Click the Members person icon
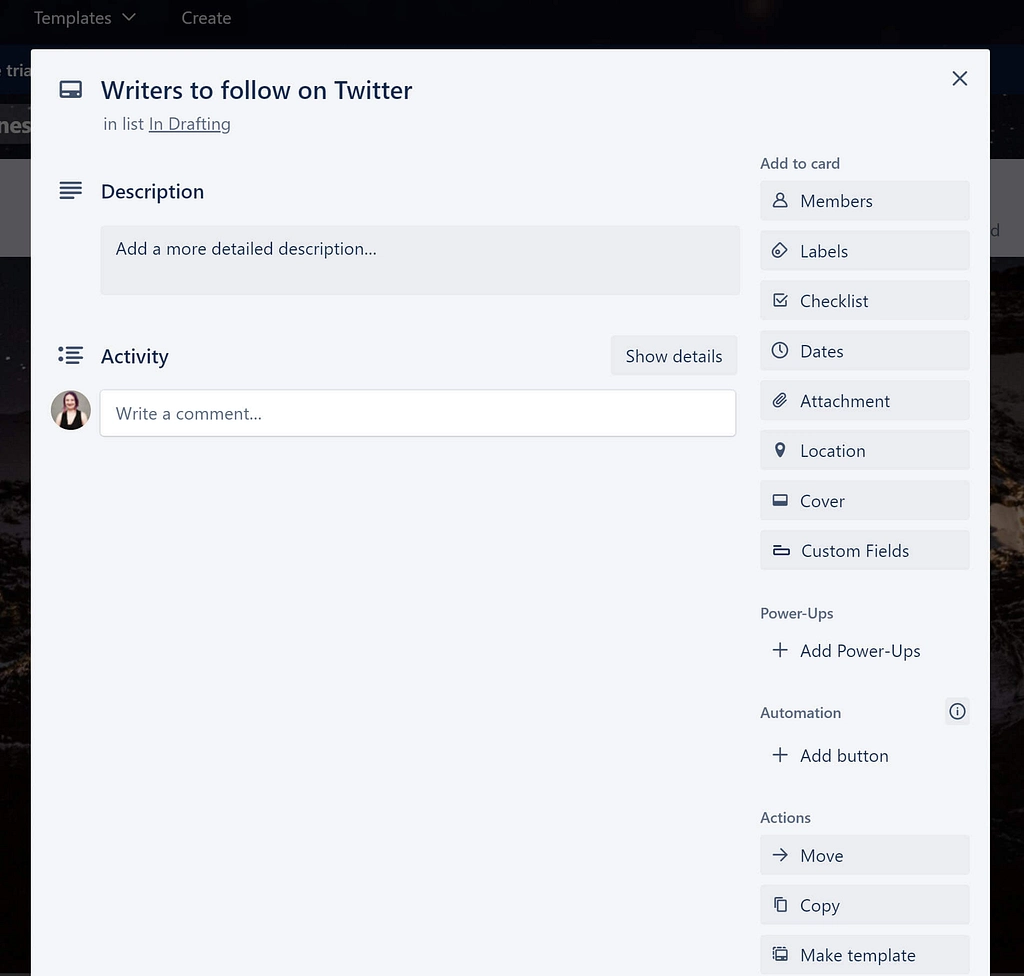This screenshot has height=976, width=1024. click(780, 200)
